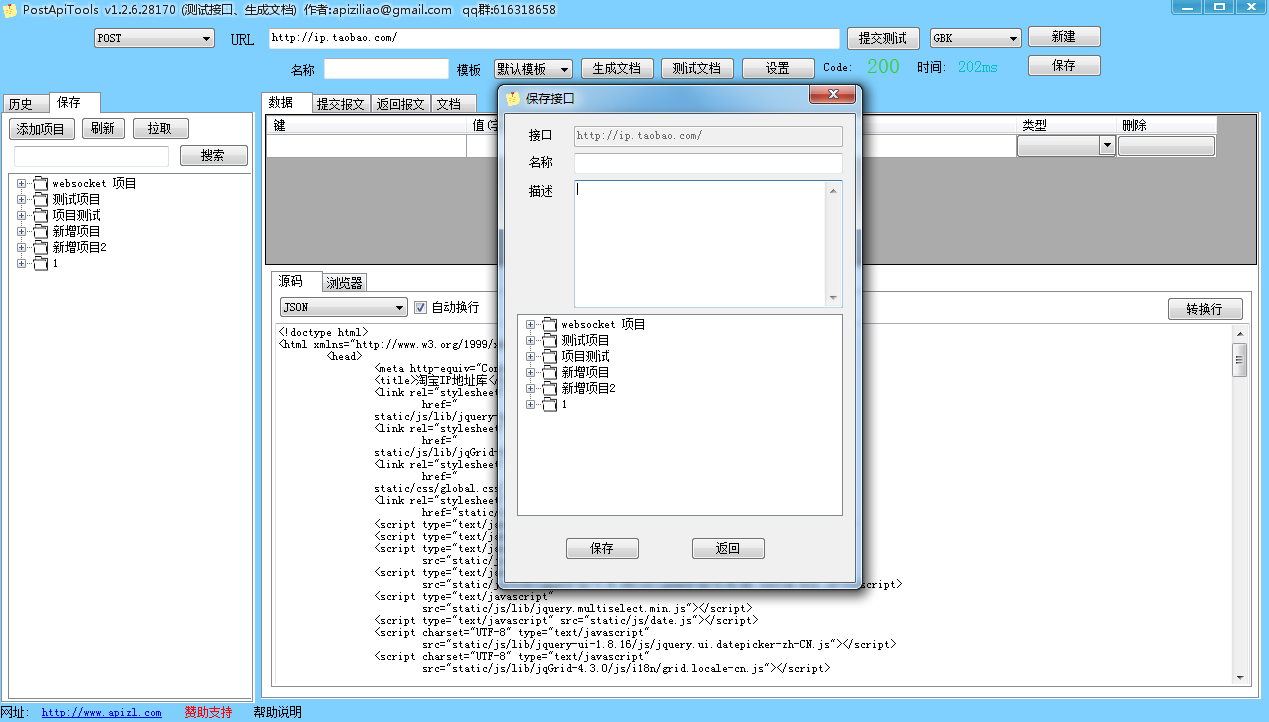Image resolution: width=1269 pixels, height=722 pixels.
Task: Click the 保存接口 dialog title icon
Action: (514, 98)
